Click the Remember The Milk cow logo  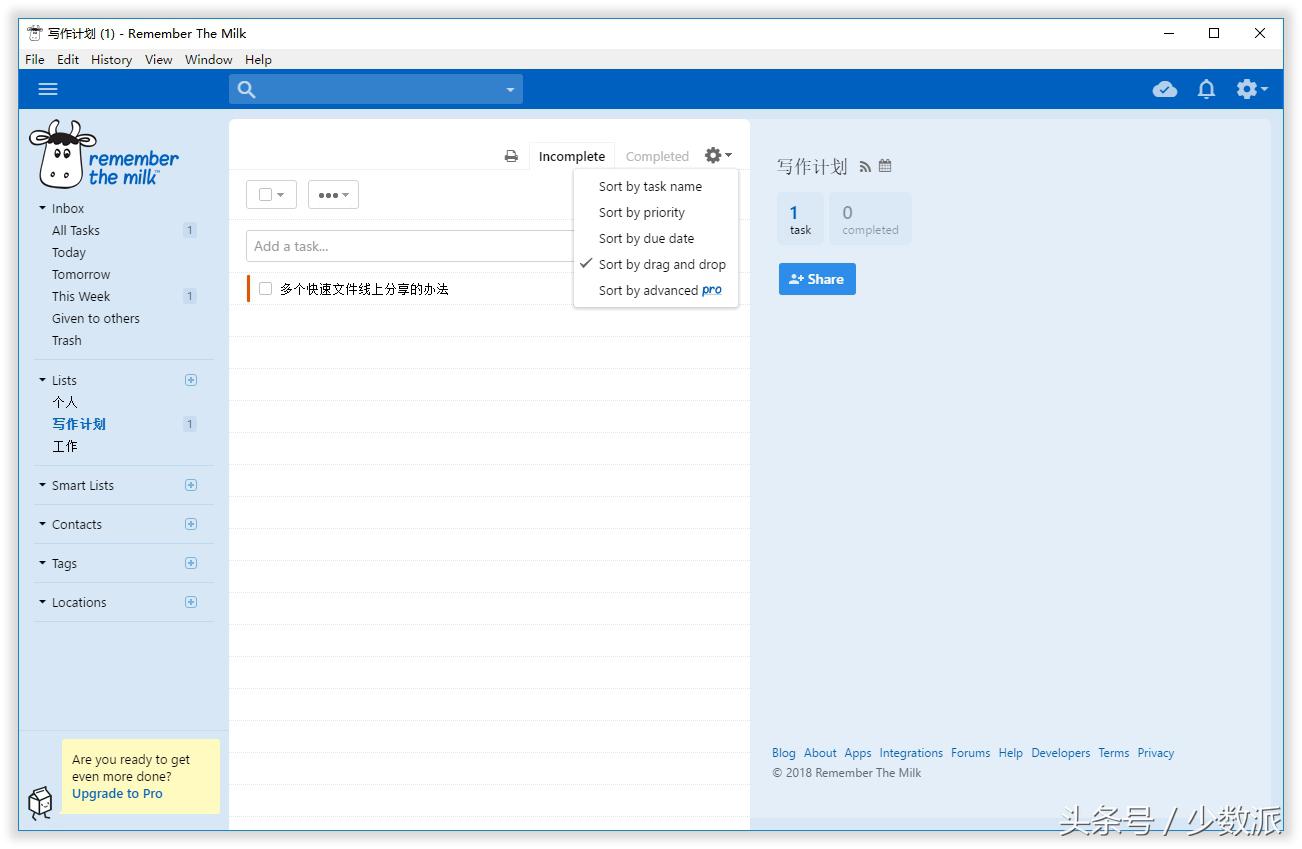point(60,154)
